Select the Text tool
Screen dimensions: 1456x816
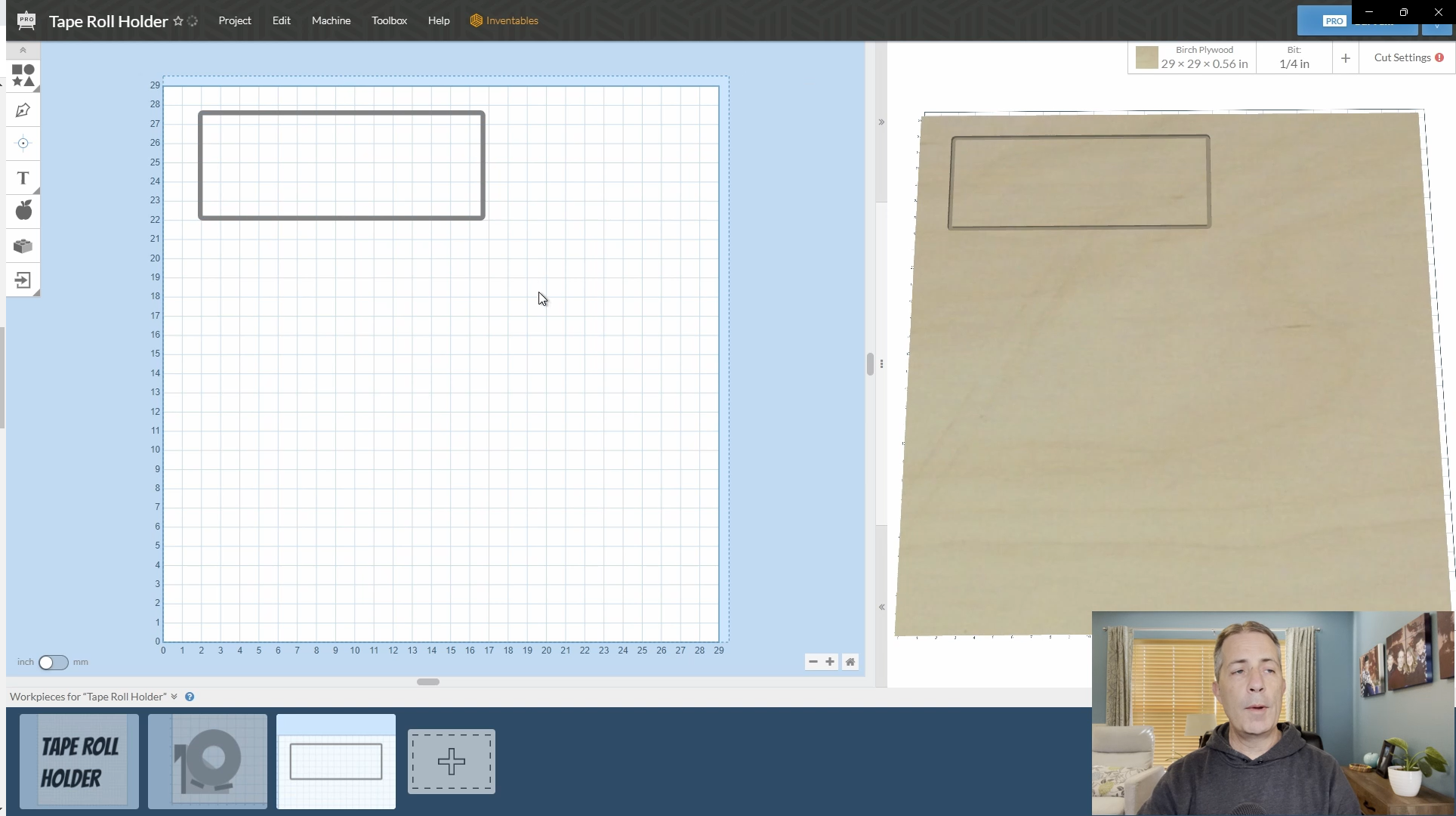point(23,178)
